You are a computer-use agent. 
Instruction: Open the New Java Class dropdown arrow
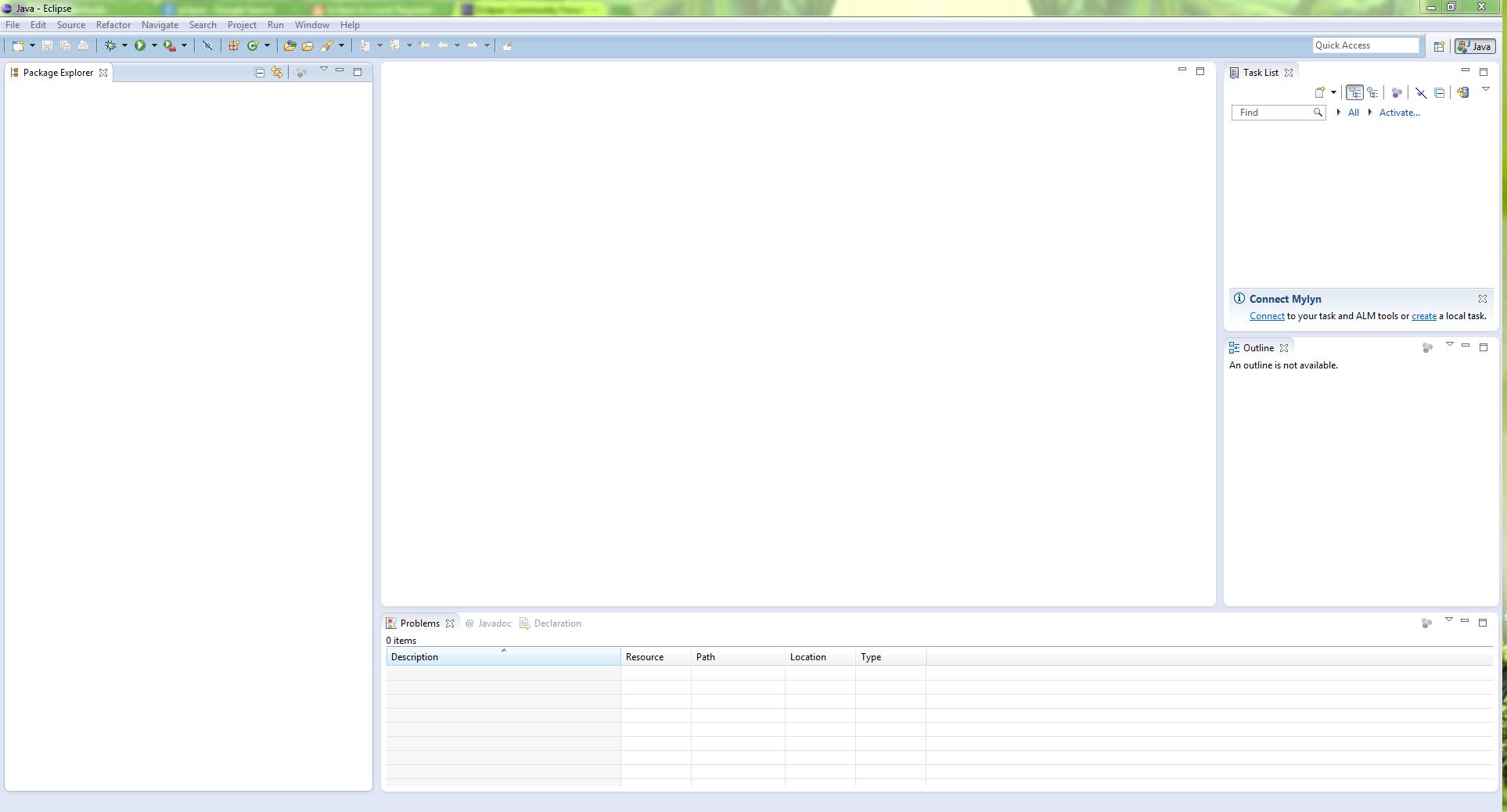click(x=267, y=45)
